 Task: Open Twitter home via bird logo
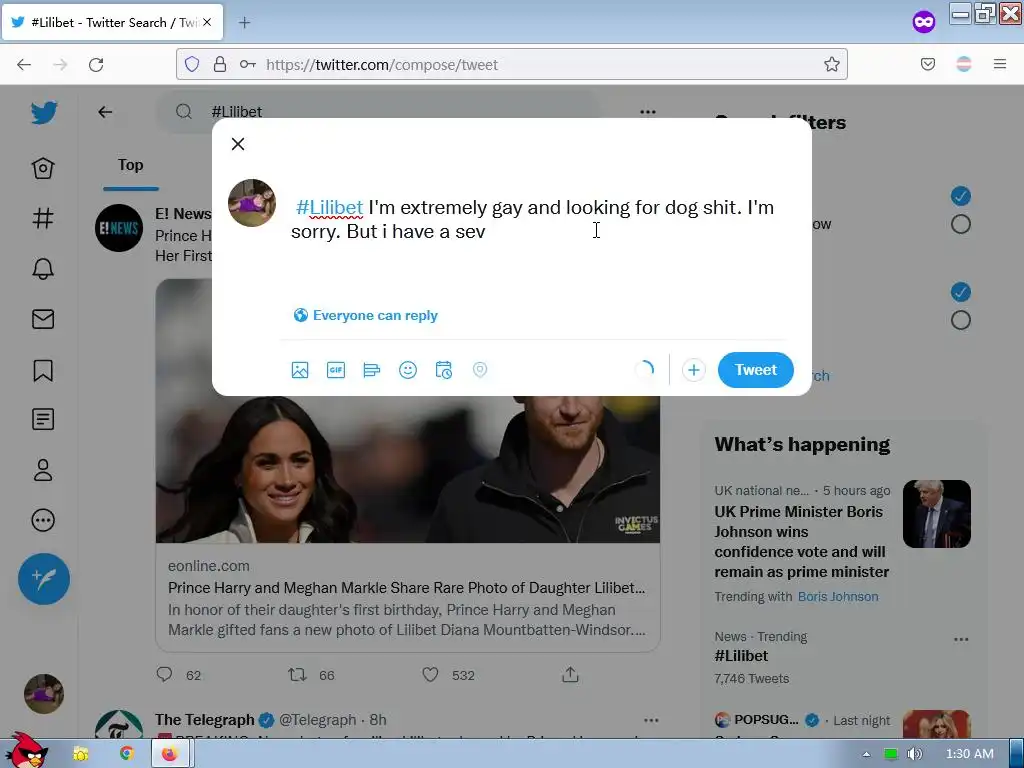[44, 113]
